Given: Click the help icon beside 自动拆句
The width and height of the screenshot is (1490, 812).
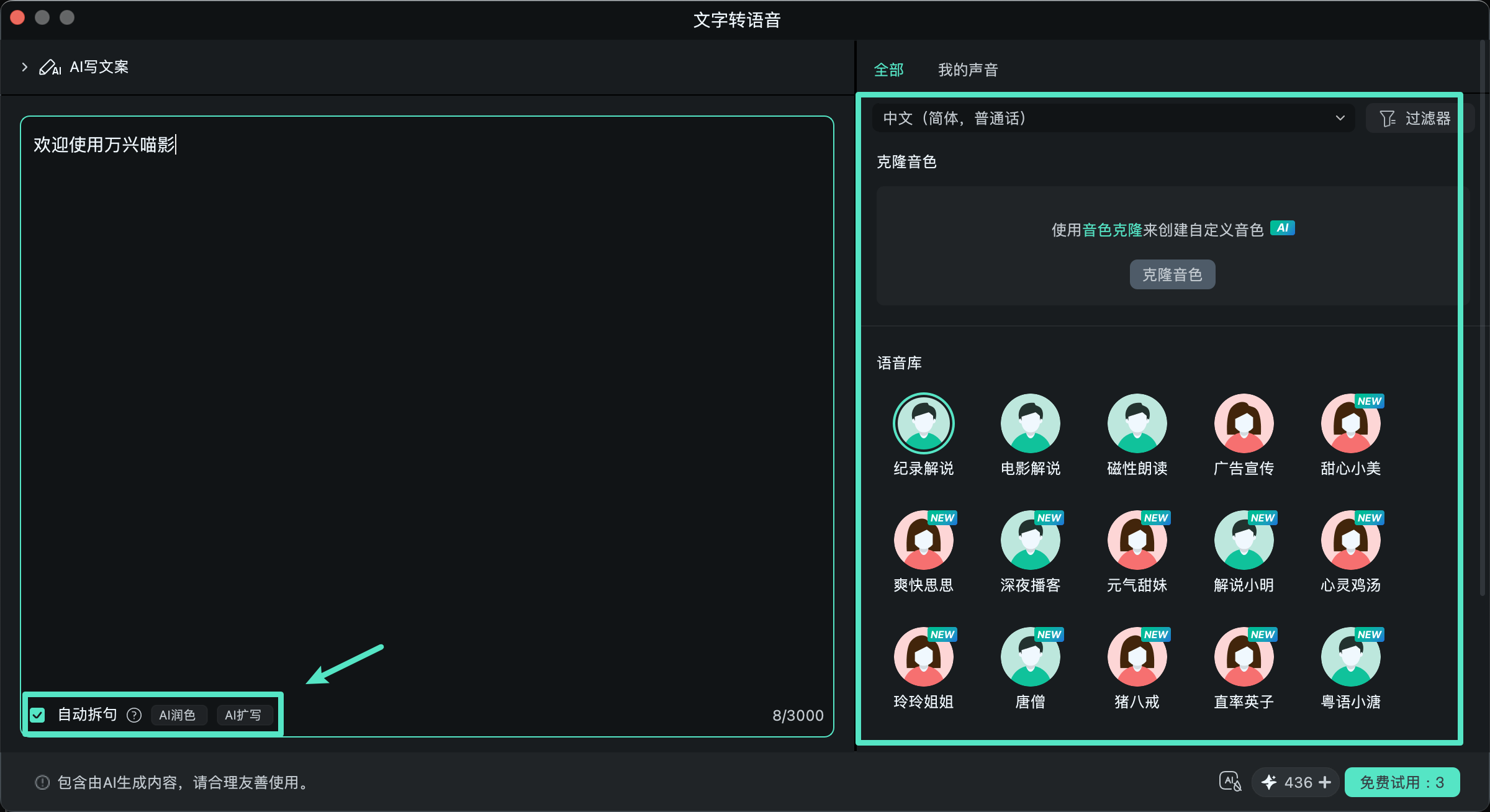Looking at the screenshot, I should tap(134, 715).
